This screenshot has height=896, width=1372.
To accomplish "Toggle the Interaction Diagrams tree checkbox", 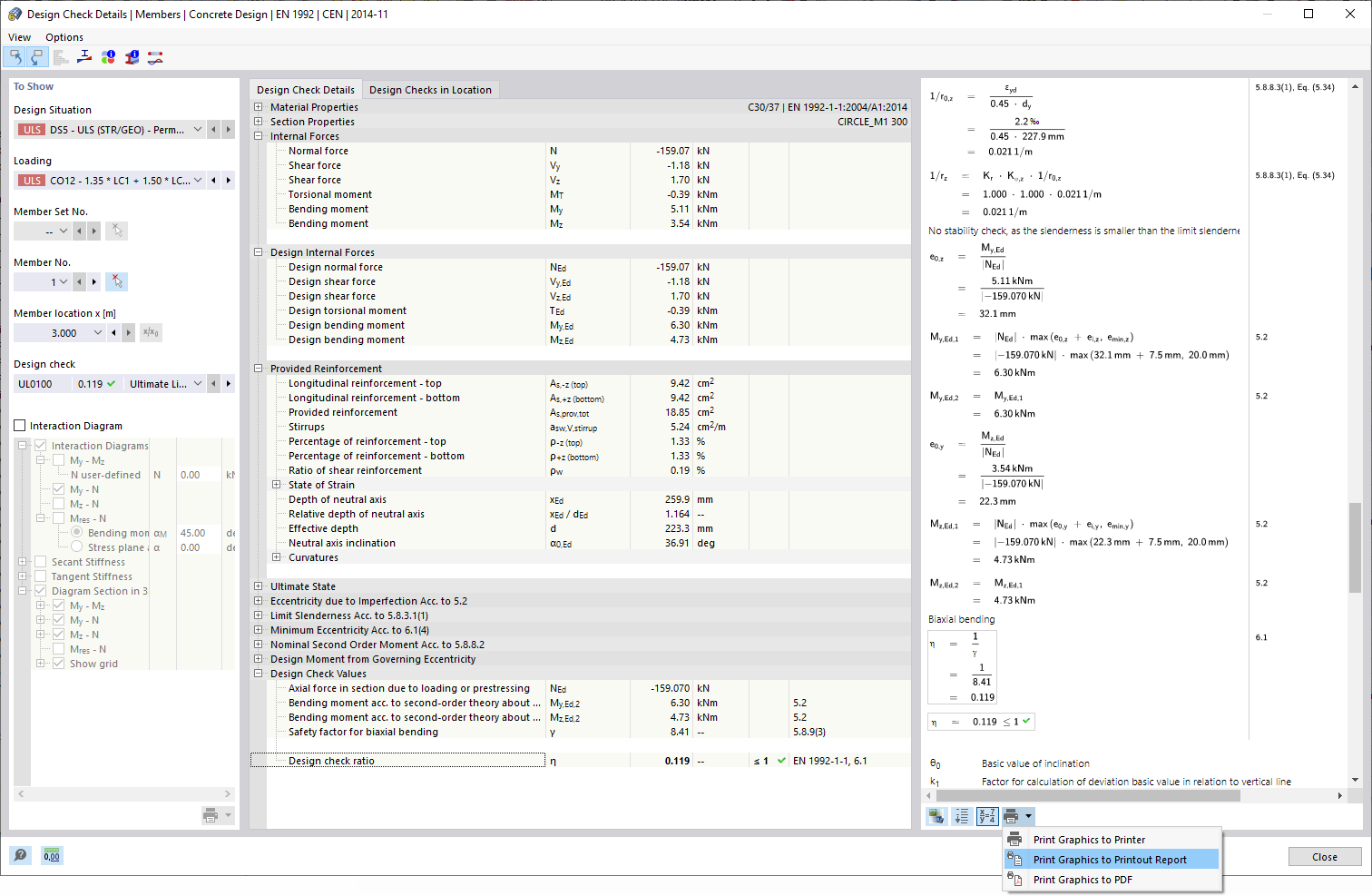I will (40, 446).
